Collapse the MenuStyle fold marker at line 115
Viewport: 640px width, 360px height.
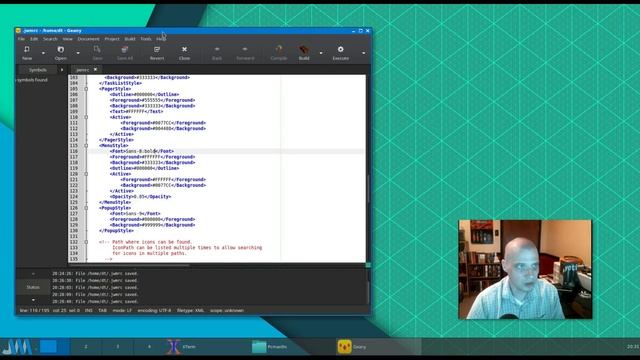pos(86,145)
